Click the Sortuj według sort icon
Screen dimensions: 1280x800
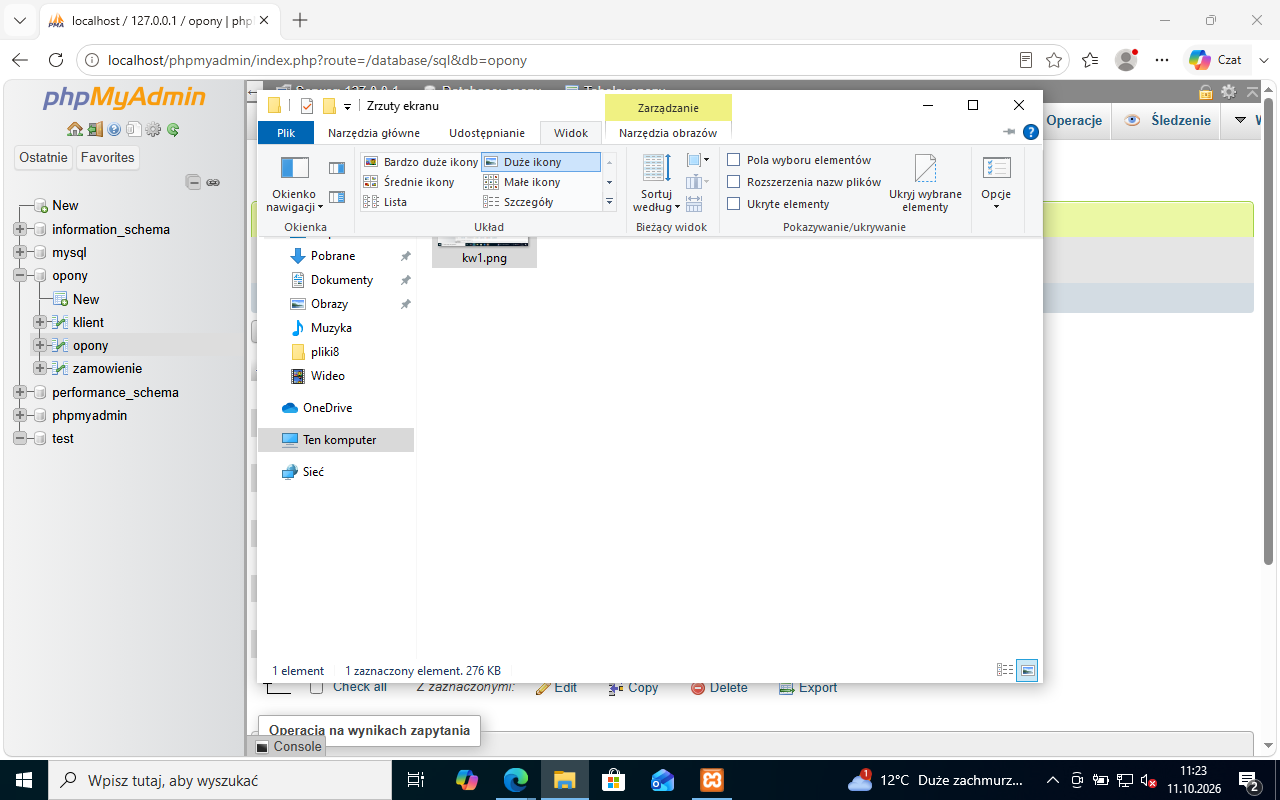[657, 168]
